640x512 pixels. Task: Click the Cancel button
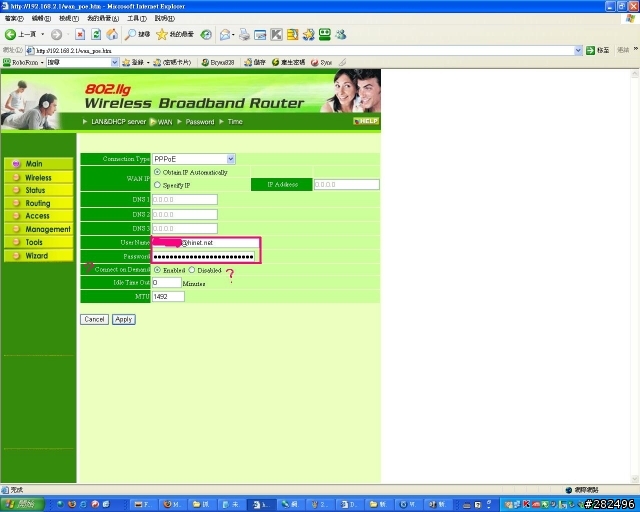(x=94, y=319)
